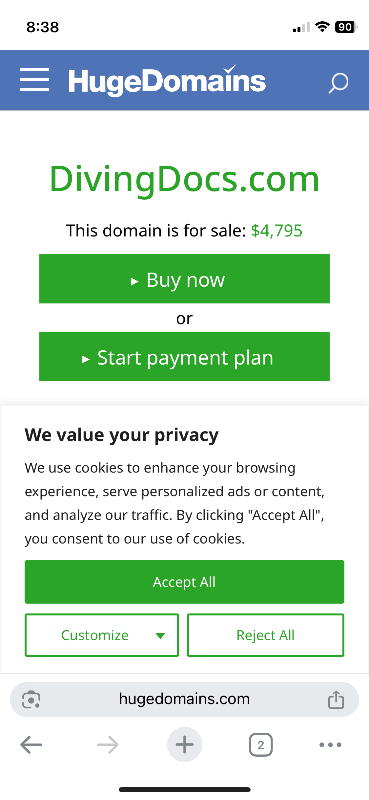Open the hamburger menu icon
Screen dimensions: 369x800
click(34, 80)
